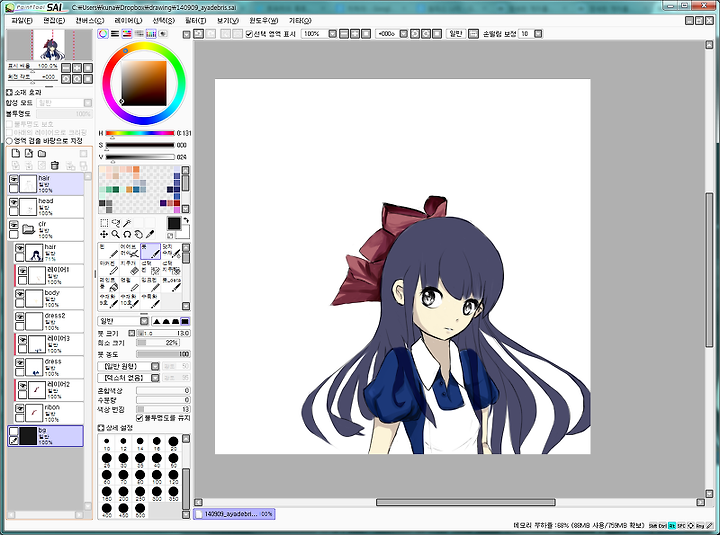Expand the advanced settings section
720x535 pixels.
101,428
